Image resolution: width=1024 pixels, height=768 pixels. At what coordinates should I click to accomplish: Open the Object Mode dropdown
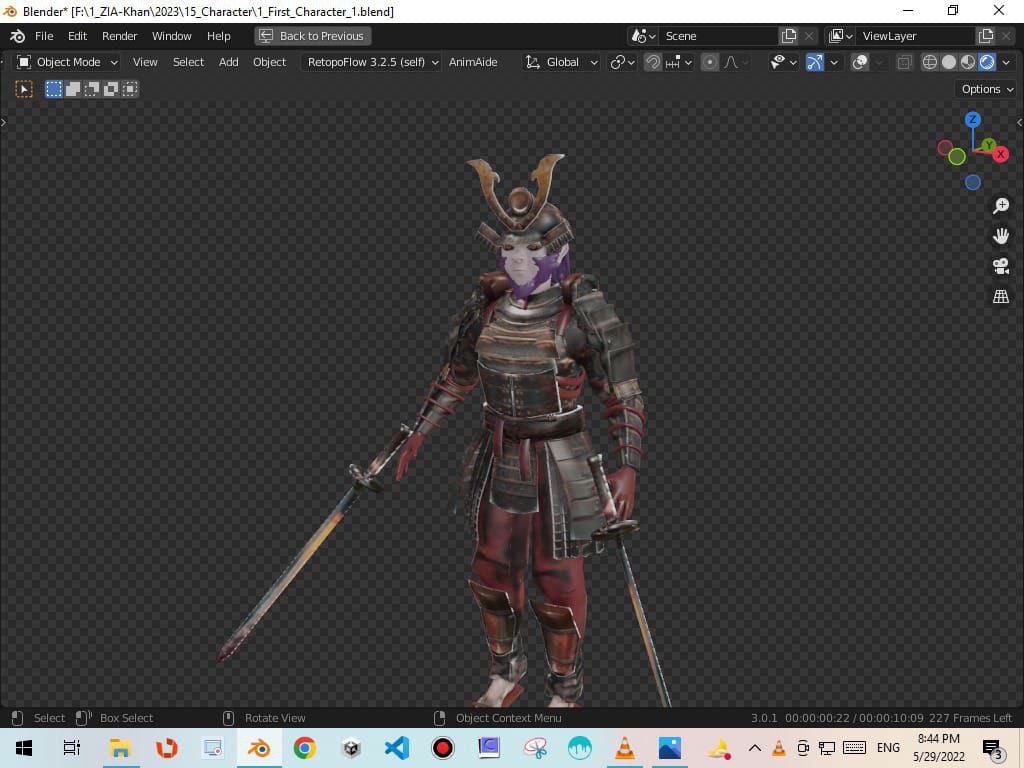[67, 62]
